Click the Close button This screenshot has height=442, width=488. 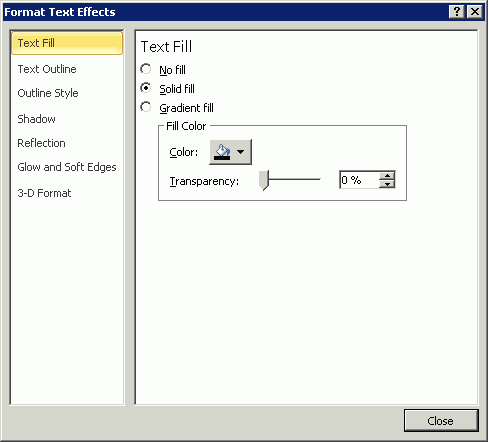coord(441,421)
